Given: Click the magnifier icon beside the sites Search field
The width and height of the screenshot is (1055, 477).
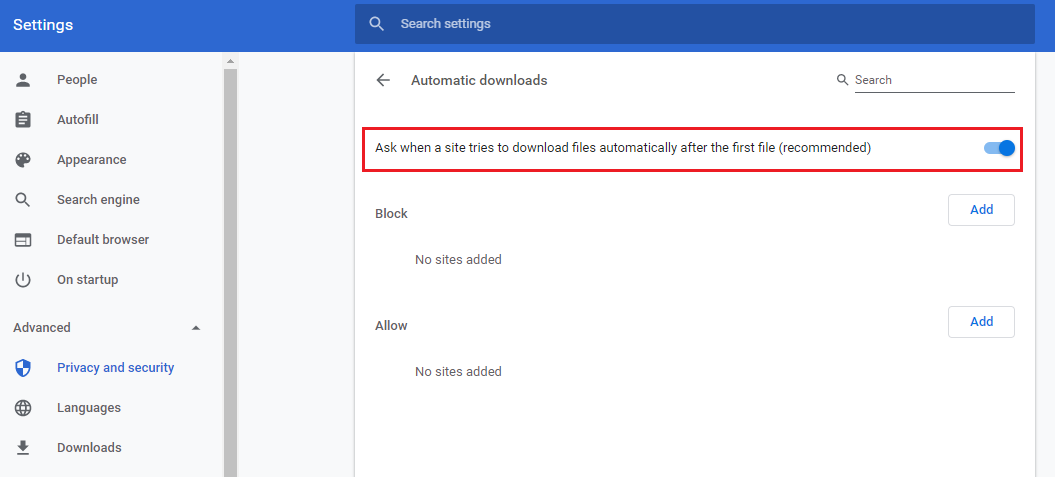Looking at the screenshot, I should (842, 80).
